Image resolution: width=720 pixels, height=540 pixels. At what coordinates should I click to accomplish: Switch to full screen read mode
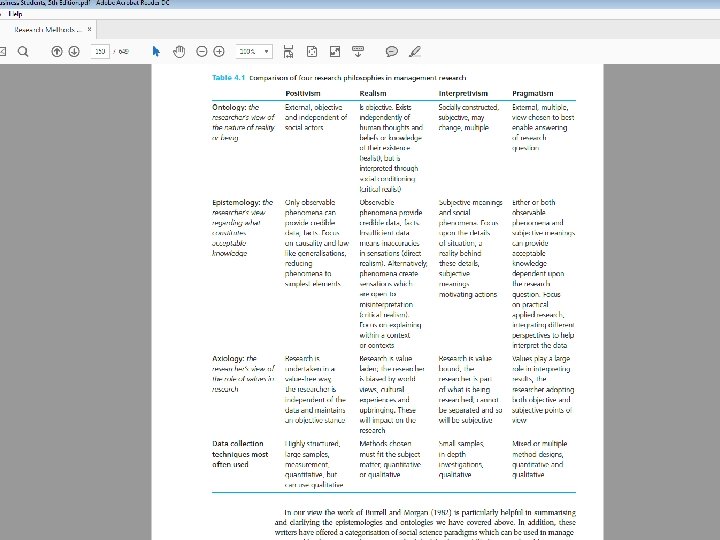(335, 51)
